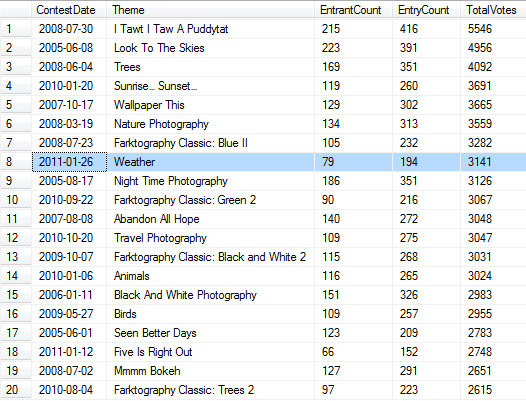
Task: Select row header number 20
Action: [x=16, y=390]
